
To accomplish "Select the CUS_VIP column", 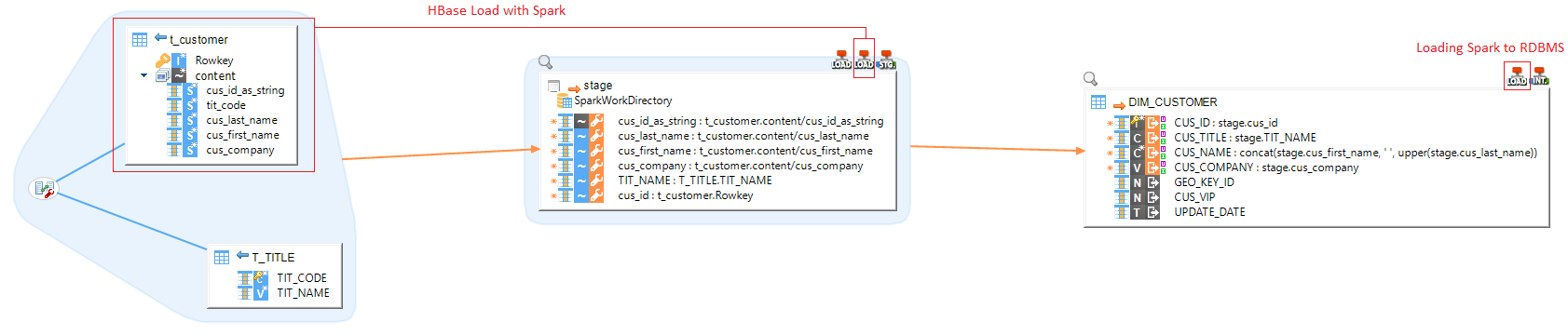I will (1194, 197).
